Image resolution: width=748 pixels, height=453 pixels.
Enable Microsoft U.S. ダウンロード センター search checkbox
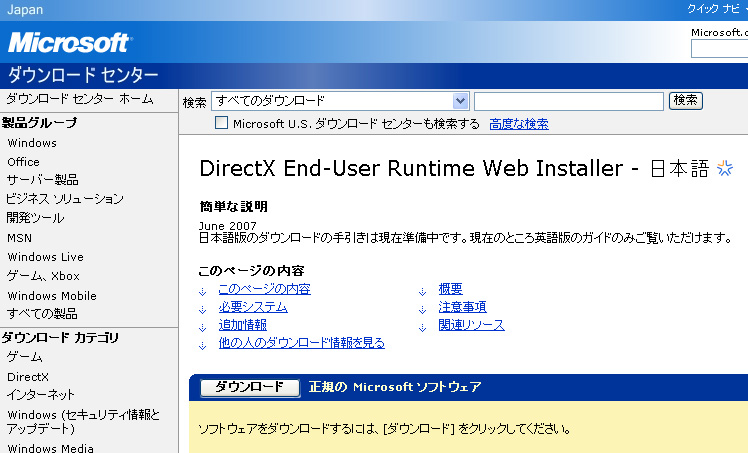221,123
